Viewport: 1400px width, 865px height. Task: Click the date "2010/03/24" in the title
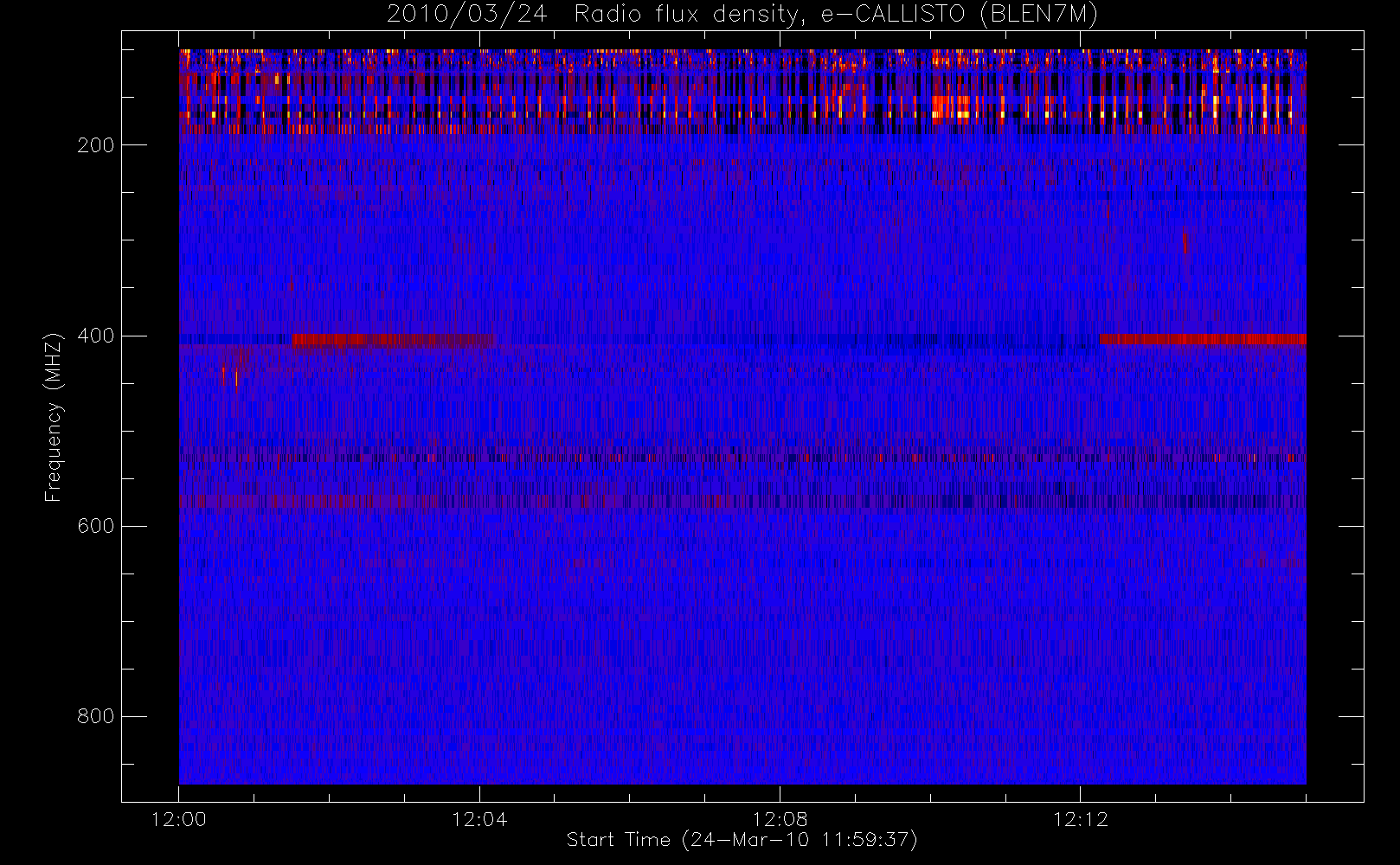click(x=466, y=15)
